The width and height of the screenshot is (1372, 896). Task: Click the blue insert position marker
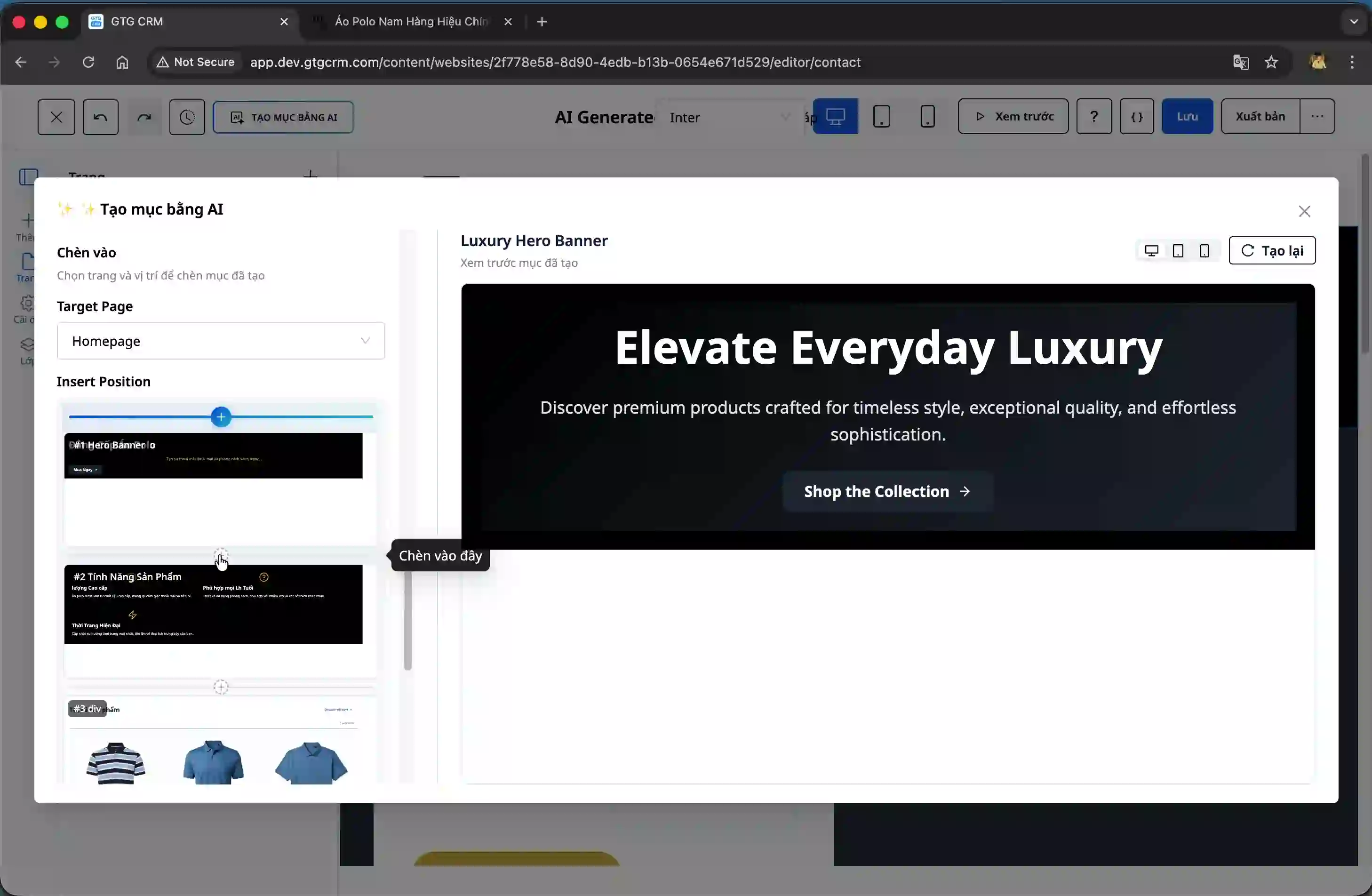(221, 416)
